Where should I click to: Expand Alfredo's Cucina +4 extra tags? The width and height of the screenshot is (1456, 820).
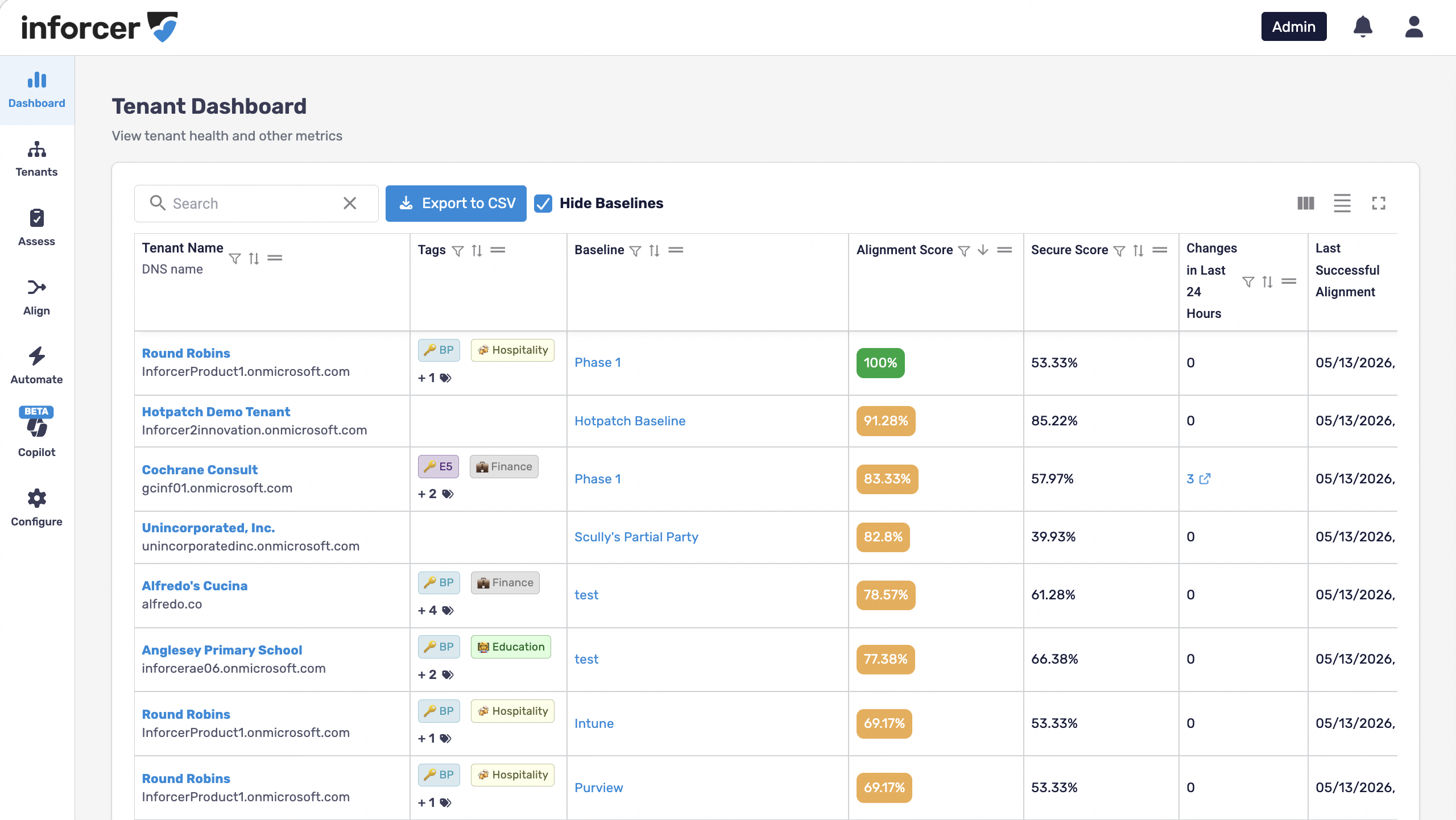coord(436,610)
